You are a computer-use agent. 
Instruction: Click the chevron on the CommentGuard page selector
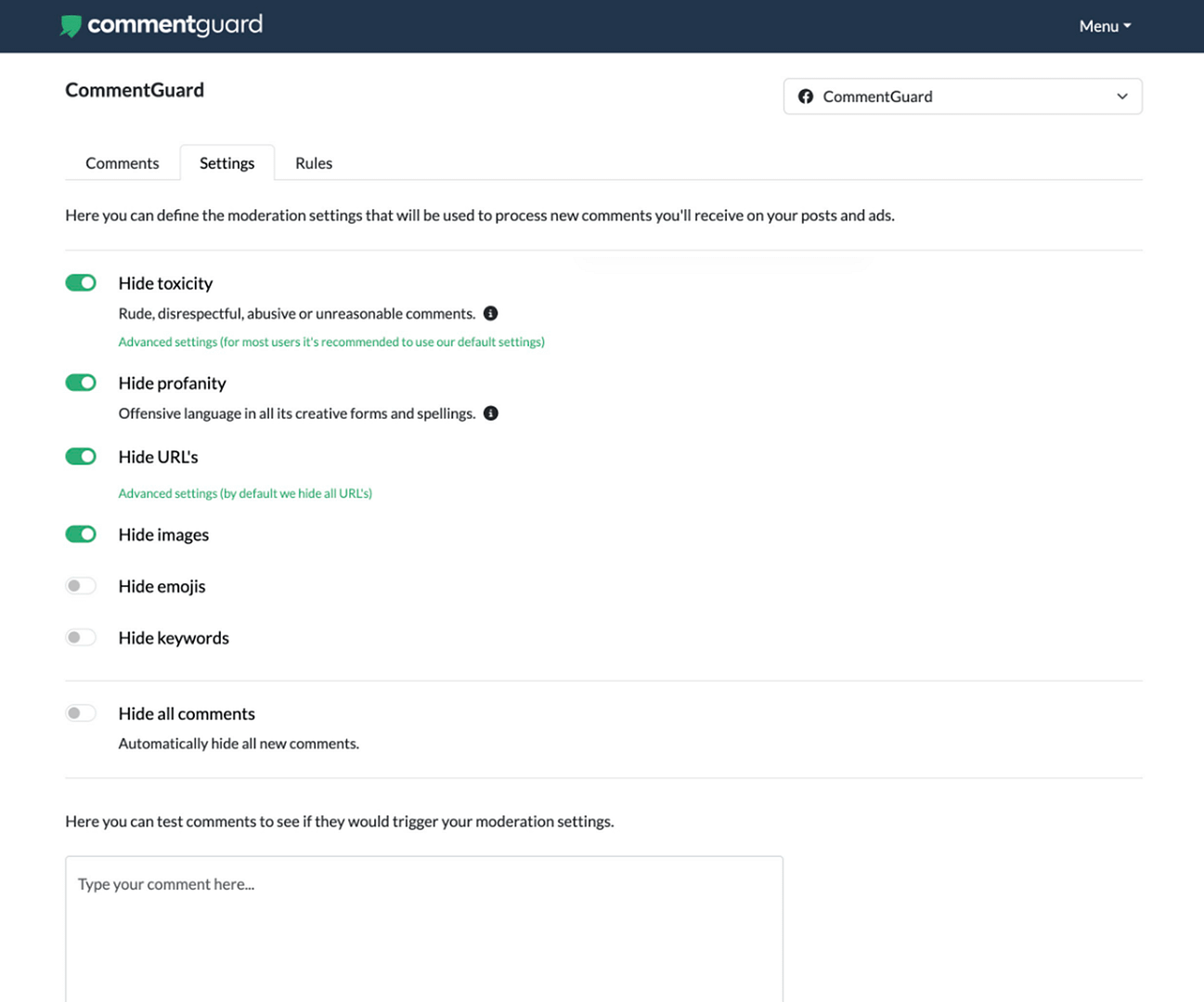(1120, 96)
